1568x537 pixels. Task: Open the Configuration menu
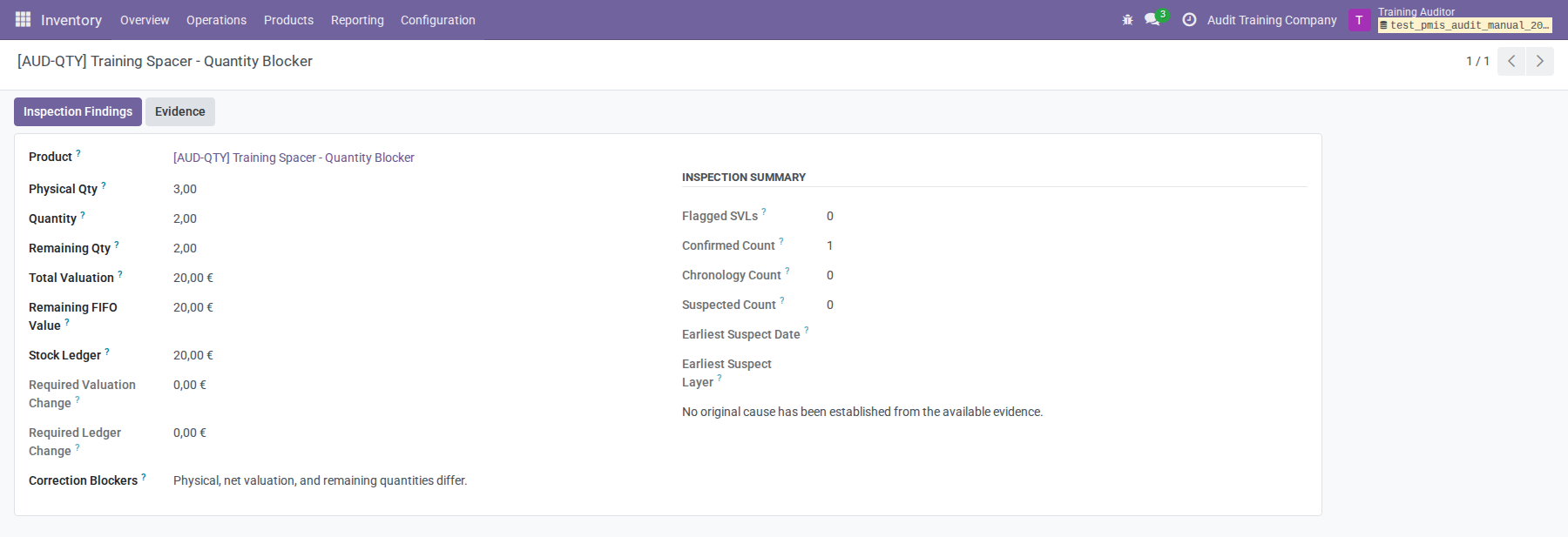point(438,20)
